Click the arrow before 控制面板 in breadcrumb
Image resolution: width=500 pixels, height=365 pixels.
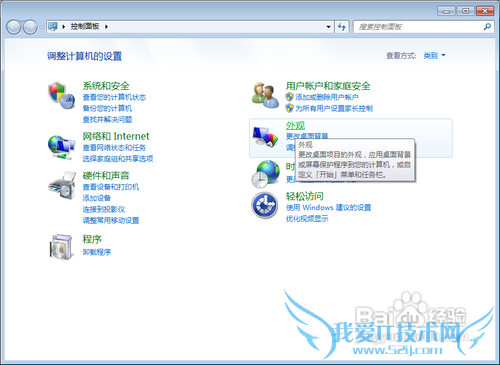pos(63,26)
